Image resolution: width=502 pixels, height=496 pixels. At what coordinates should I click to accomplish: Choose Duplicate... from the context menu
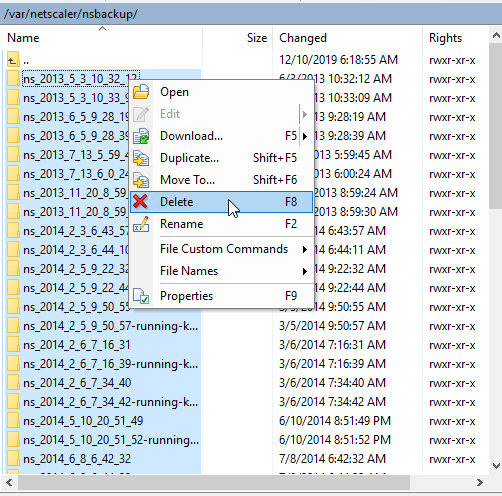[221, 158]
